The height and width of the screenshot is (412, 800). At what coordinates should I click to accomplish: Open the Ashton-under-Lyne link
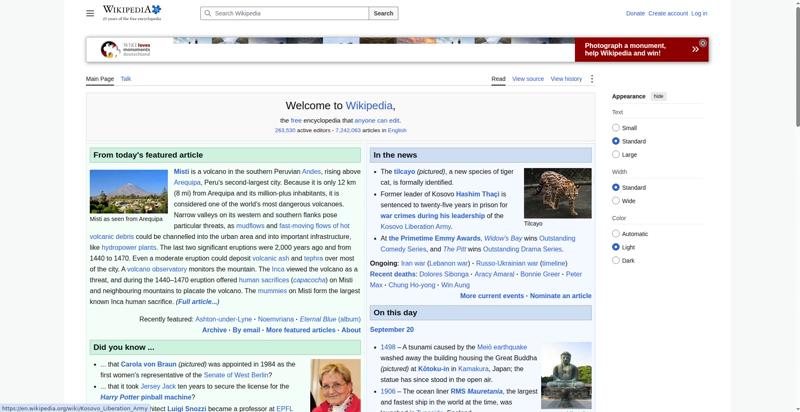tap(223, 319)
